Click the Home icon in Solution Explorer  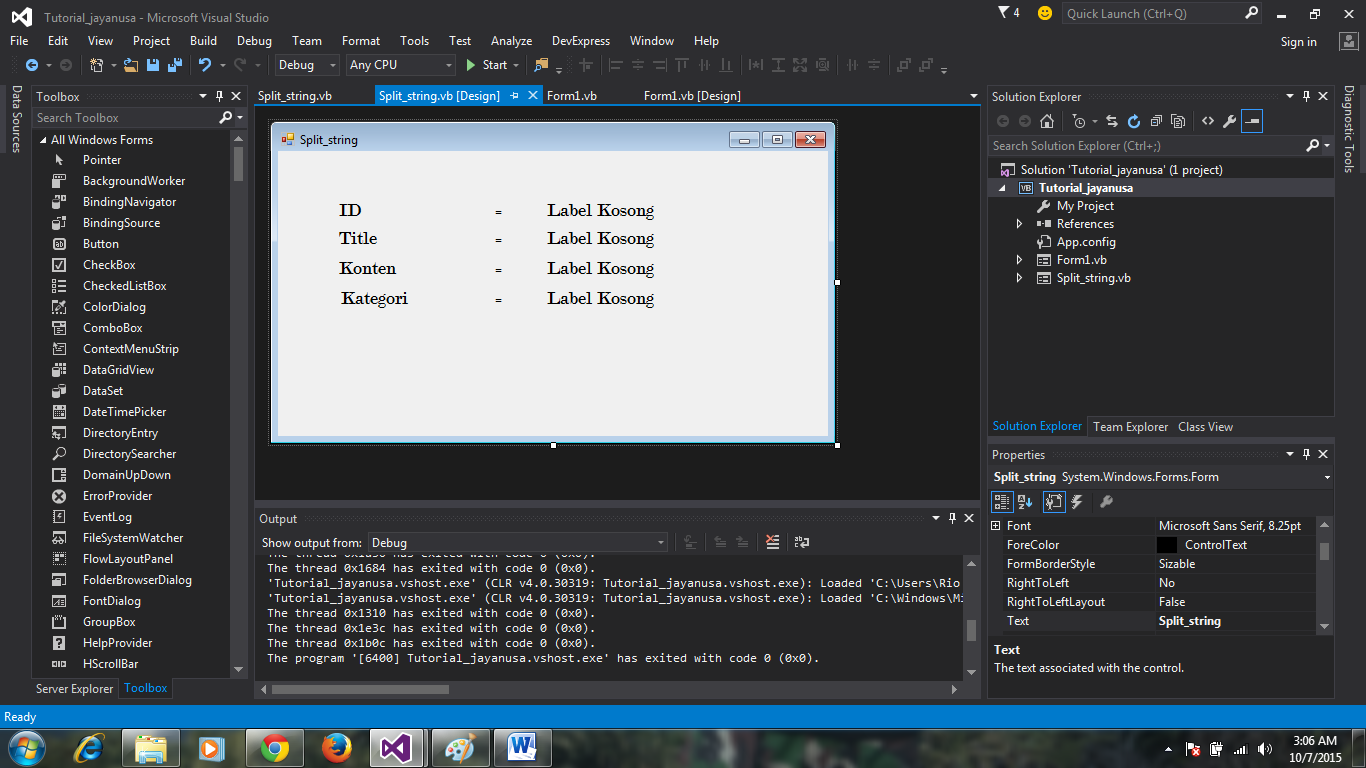coord(1047,119)
